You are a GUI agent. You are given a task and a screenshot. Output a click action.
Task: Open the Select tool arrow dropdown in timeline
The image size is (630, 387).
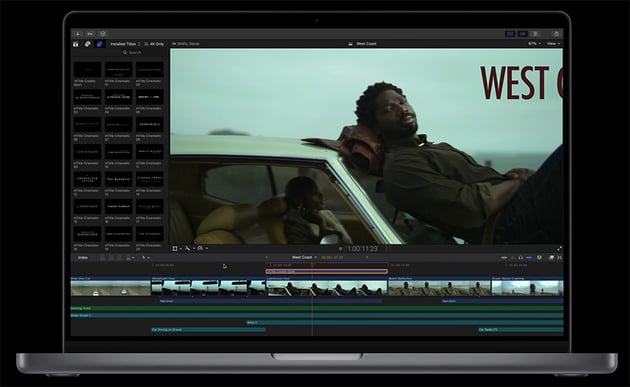pyautogui.click(x=145, y=258)
